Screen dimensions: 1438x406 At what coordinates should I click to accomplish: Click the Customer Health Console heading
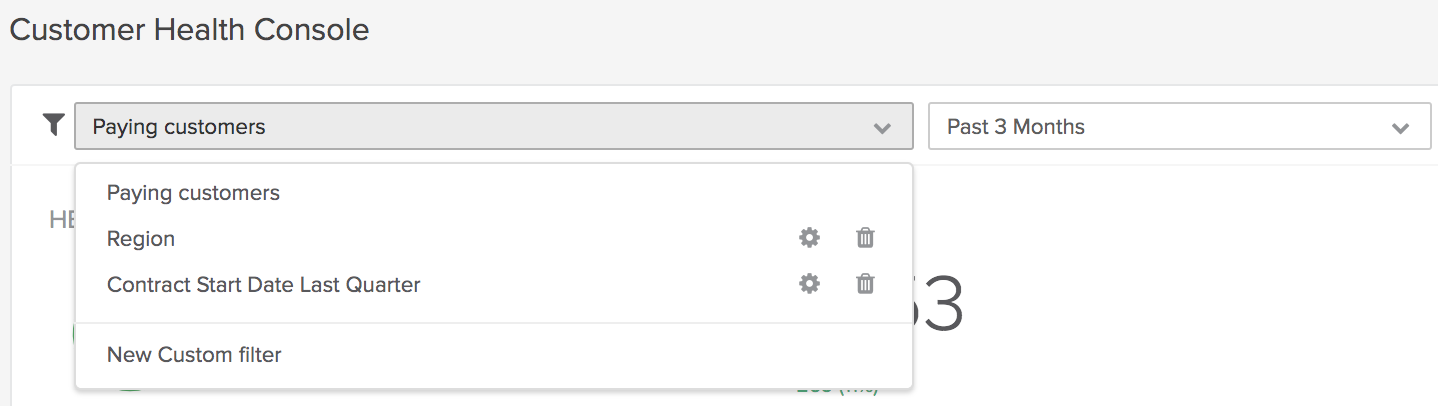tap(189, 30)
